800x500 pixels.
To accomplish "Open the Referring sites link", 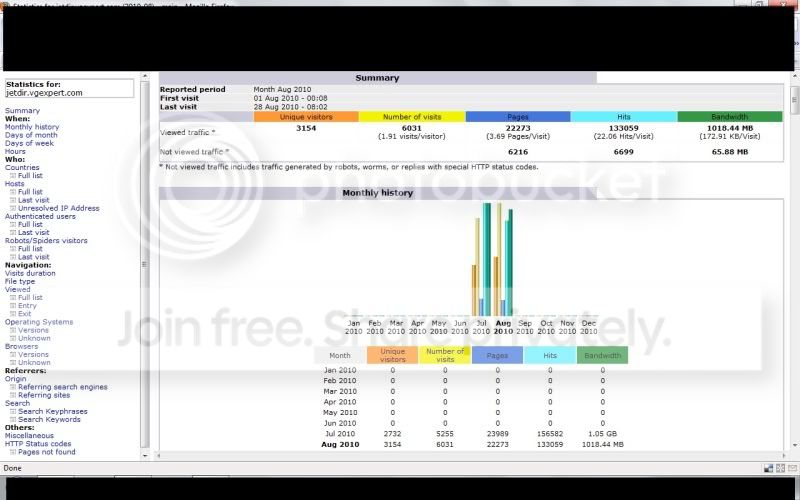I will [44, 395].
